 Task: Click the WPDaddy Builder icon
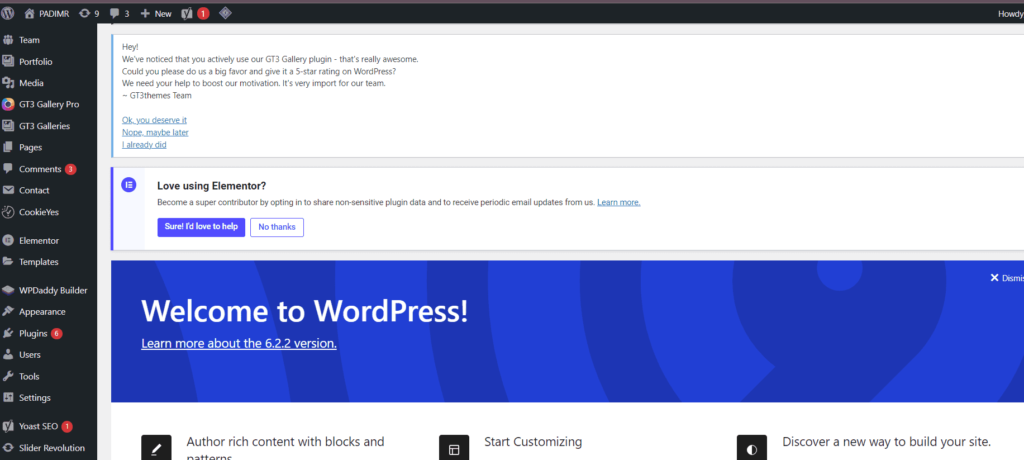[x=8, y=291]
